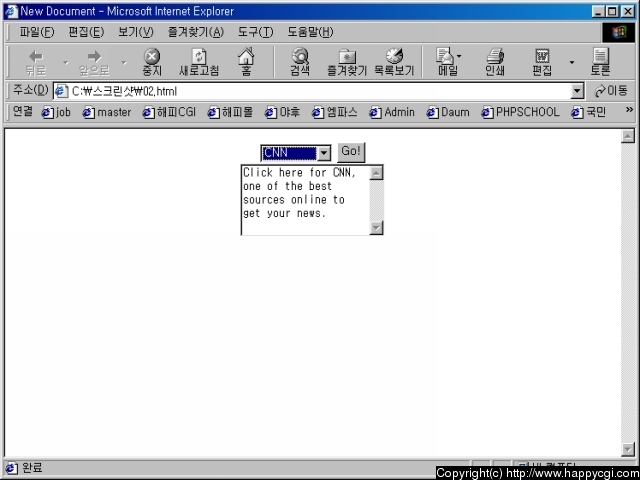Click the Windows logo throbber icon
Screen dimensions: 640x480
coord(618,32)
